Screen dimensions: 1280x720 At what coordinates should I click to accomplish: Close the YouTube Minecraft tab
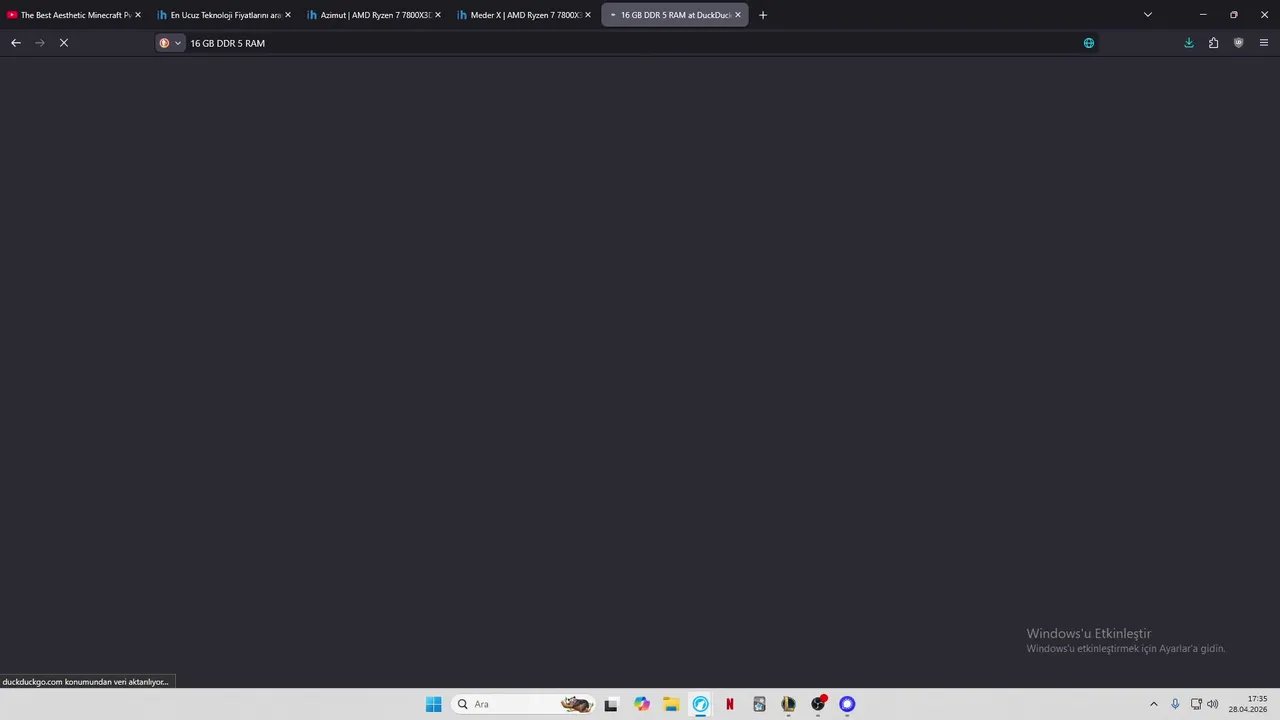138,15
